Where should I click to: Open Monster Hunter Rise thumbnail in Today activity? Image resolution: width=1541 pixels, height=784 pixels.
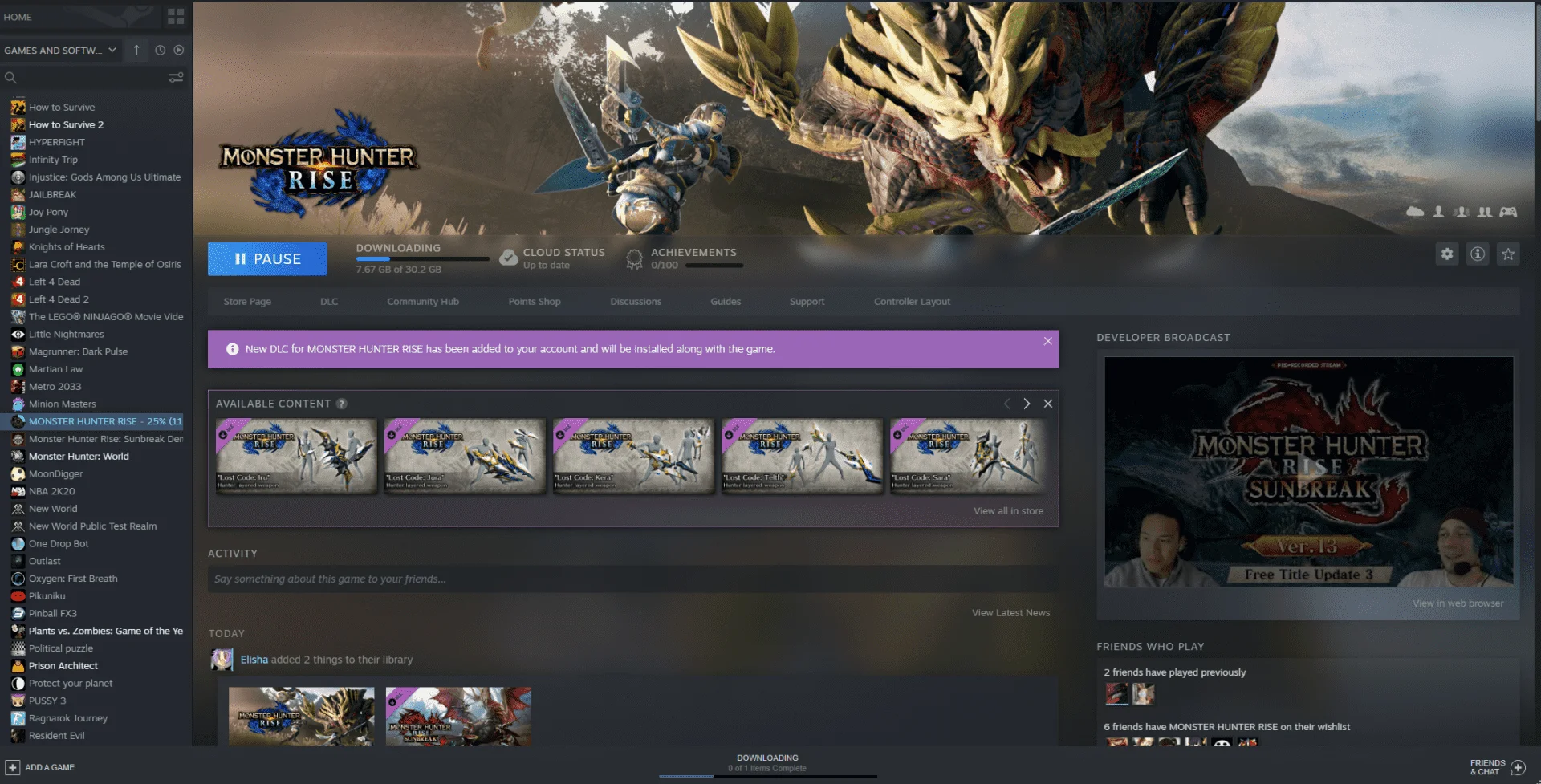tap(302, 717)
